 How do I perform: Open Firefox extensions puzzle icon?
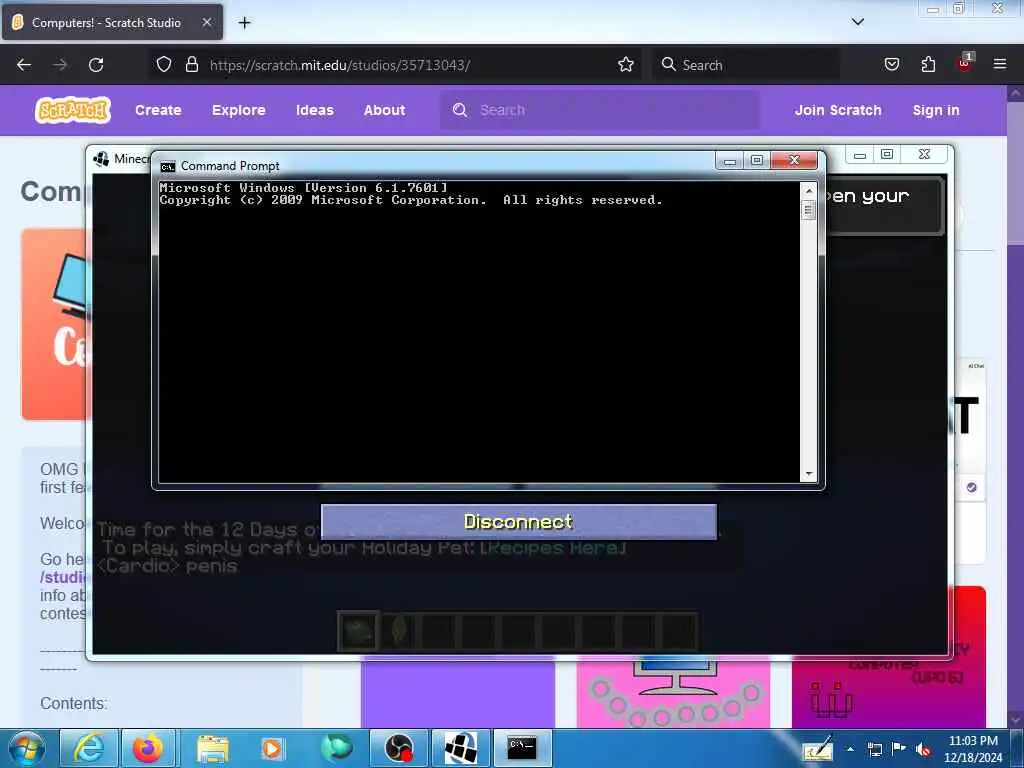coord(928,65)
